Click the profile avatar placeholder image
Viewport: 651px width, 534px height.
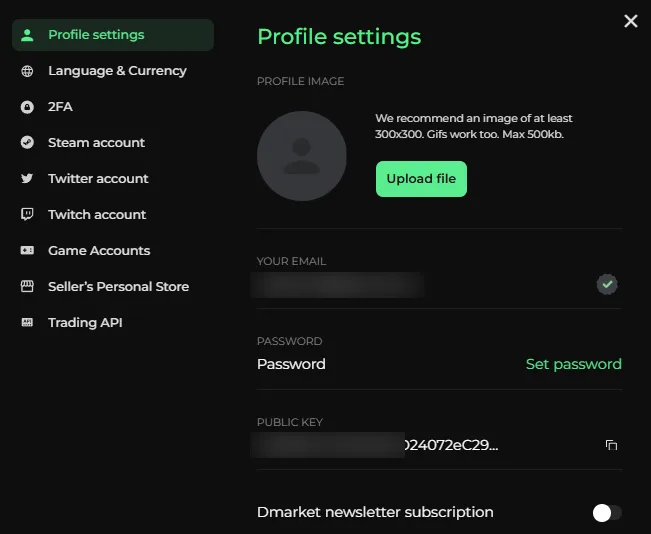(301, 156)
